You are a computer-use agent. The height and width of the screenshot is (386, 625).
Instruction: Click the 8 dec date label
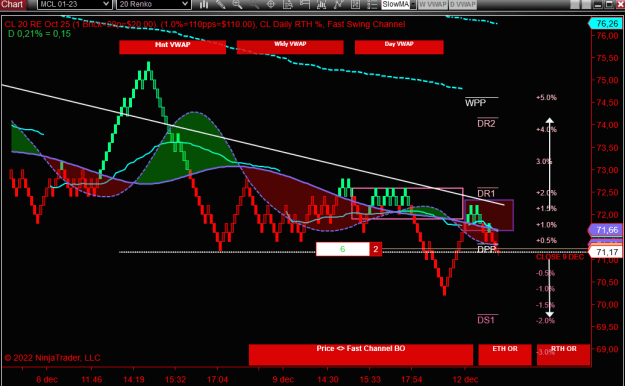[x=47, y=380]
